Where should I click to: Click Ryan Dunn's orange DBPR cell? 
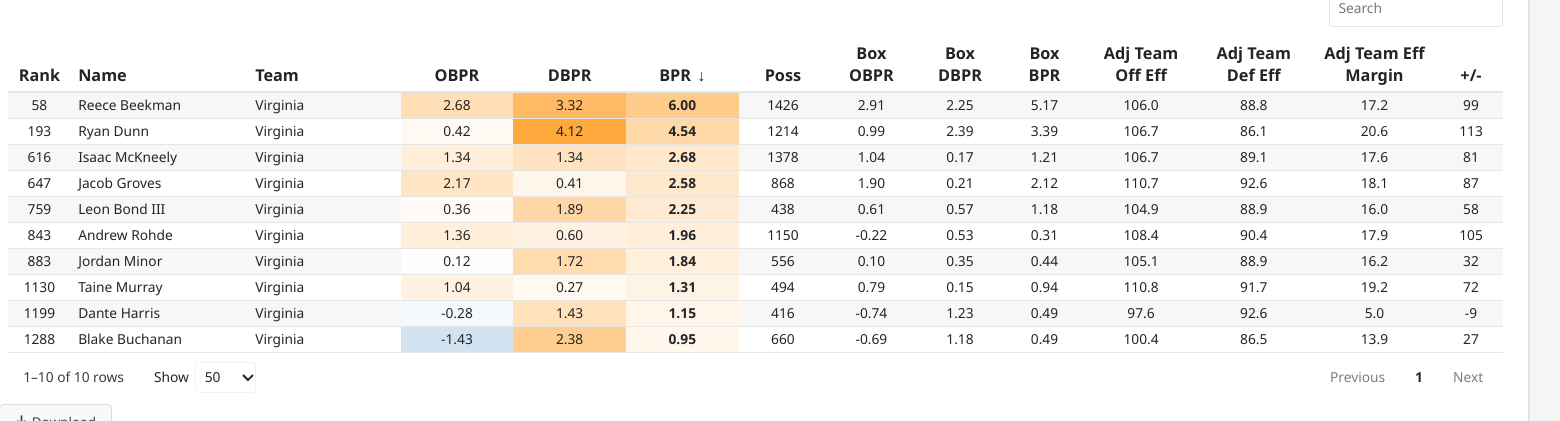coord(569,131)
